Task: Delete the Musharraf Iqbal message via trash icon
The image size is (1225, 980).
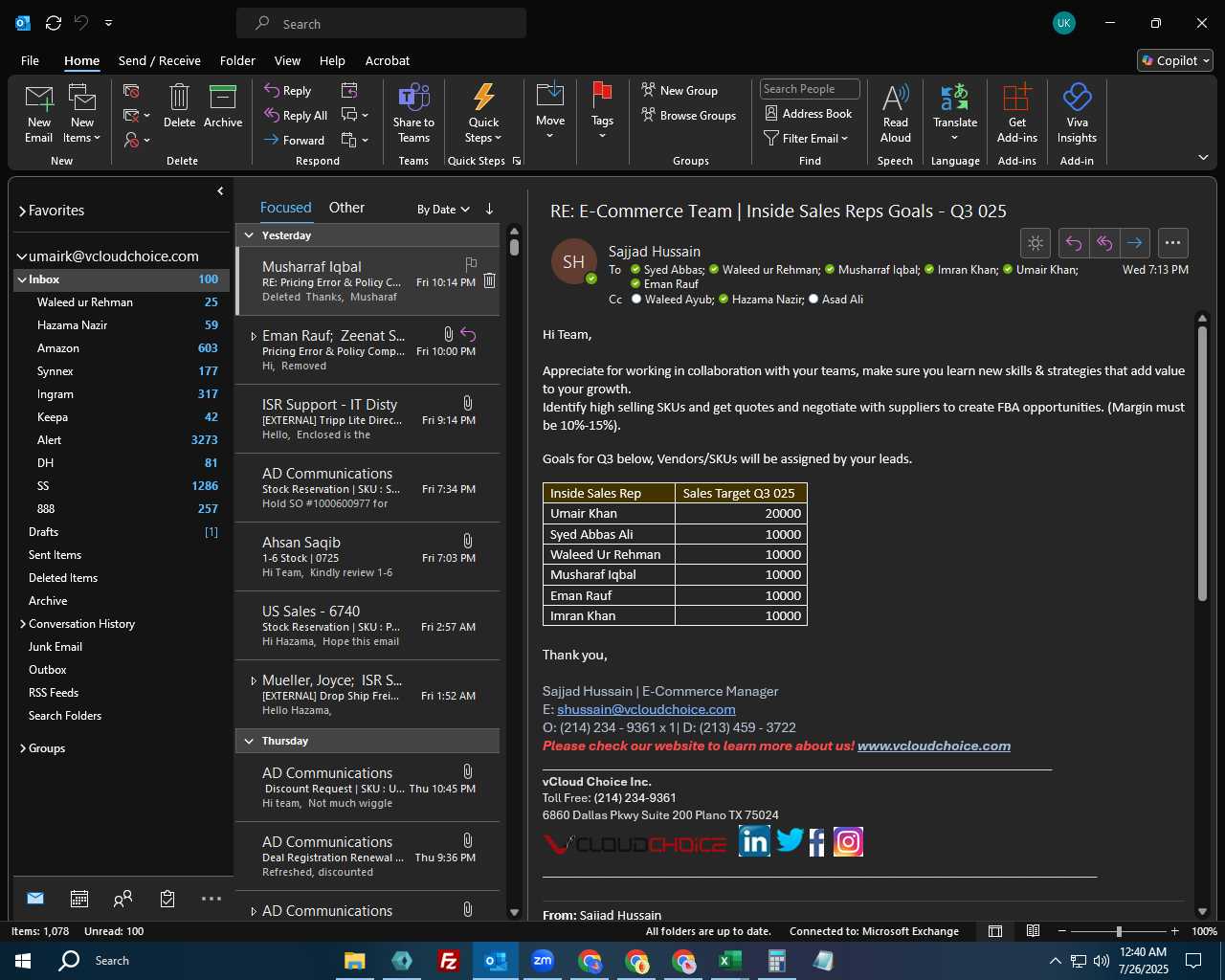Action: [489, 280]
